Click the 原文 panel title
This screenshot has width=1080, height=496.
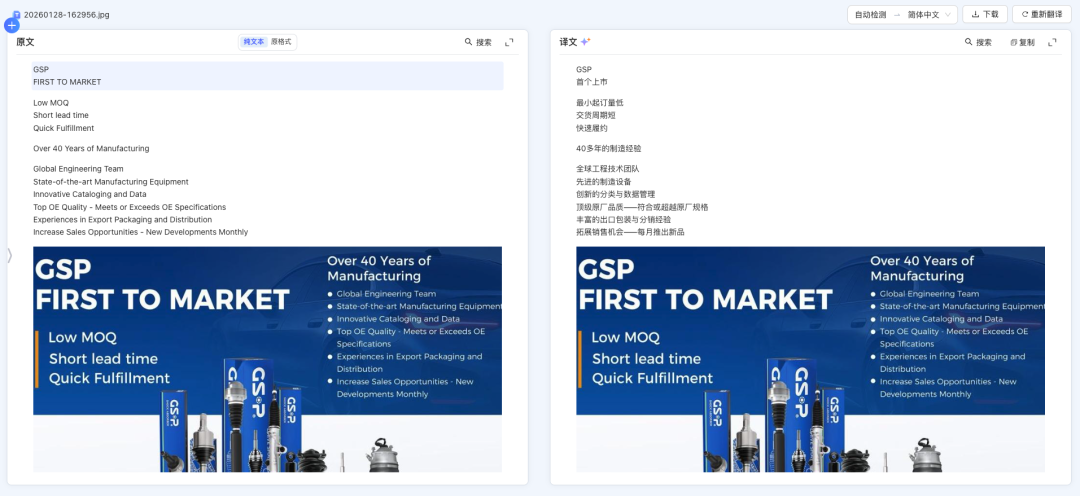(25, 42)
